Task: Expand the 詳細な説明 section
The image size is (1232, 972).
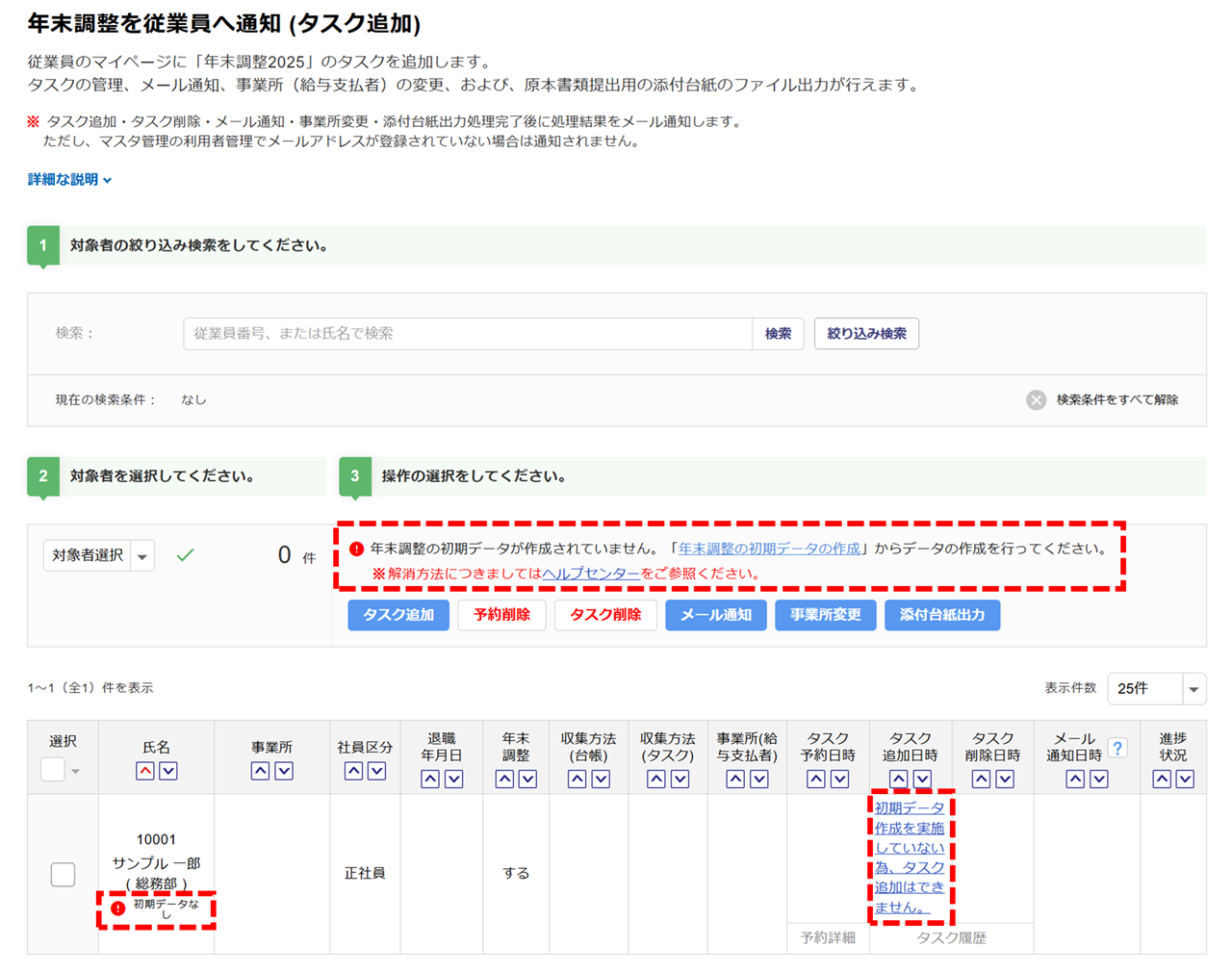Action: [x=69, y=180]
